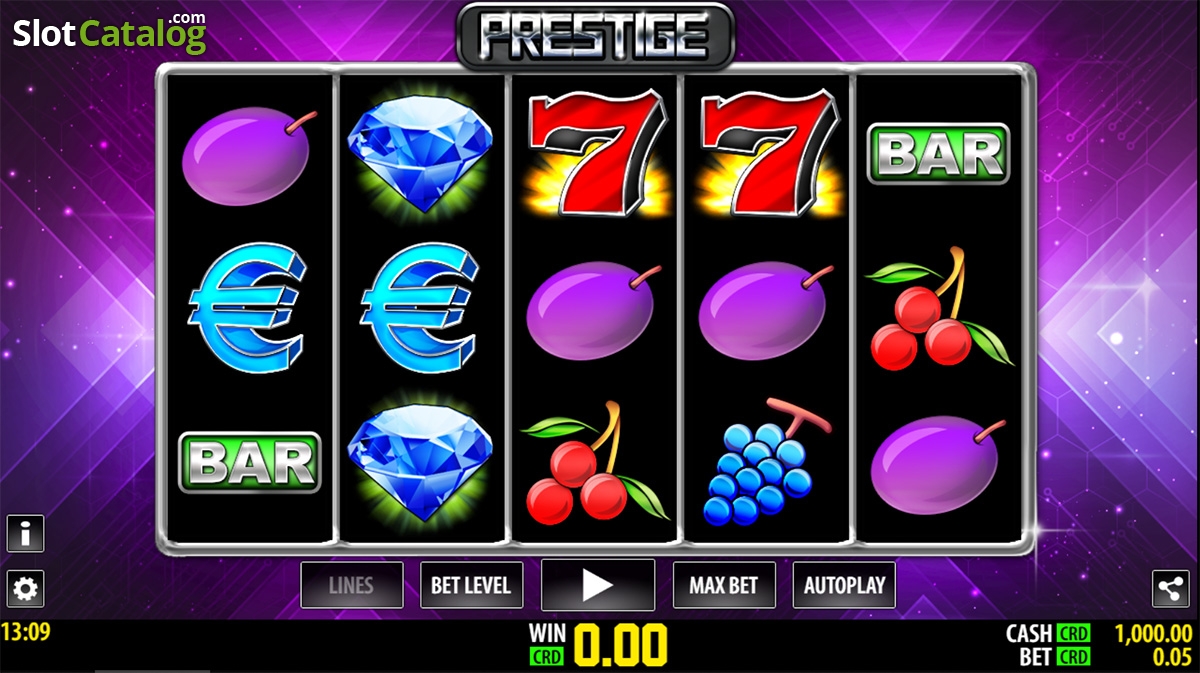Toggle bet currency CRD badge
The image size is (1200, 673).
coord(1073,657)
